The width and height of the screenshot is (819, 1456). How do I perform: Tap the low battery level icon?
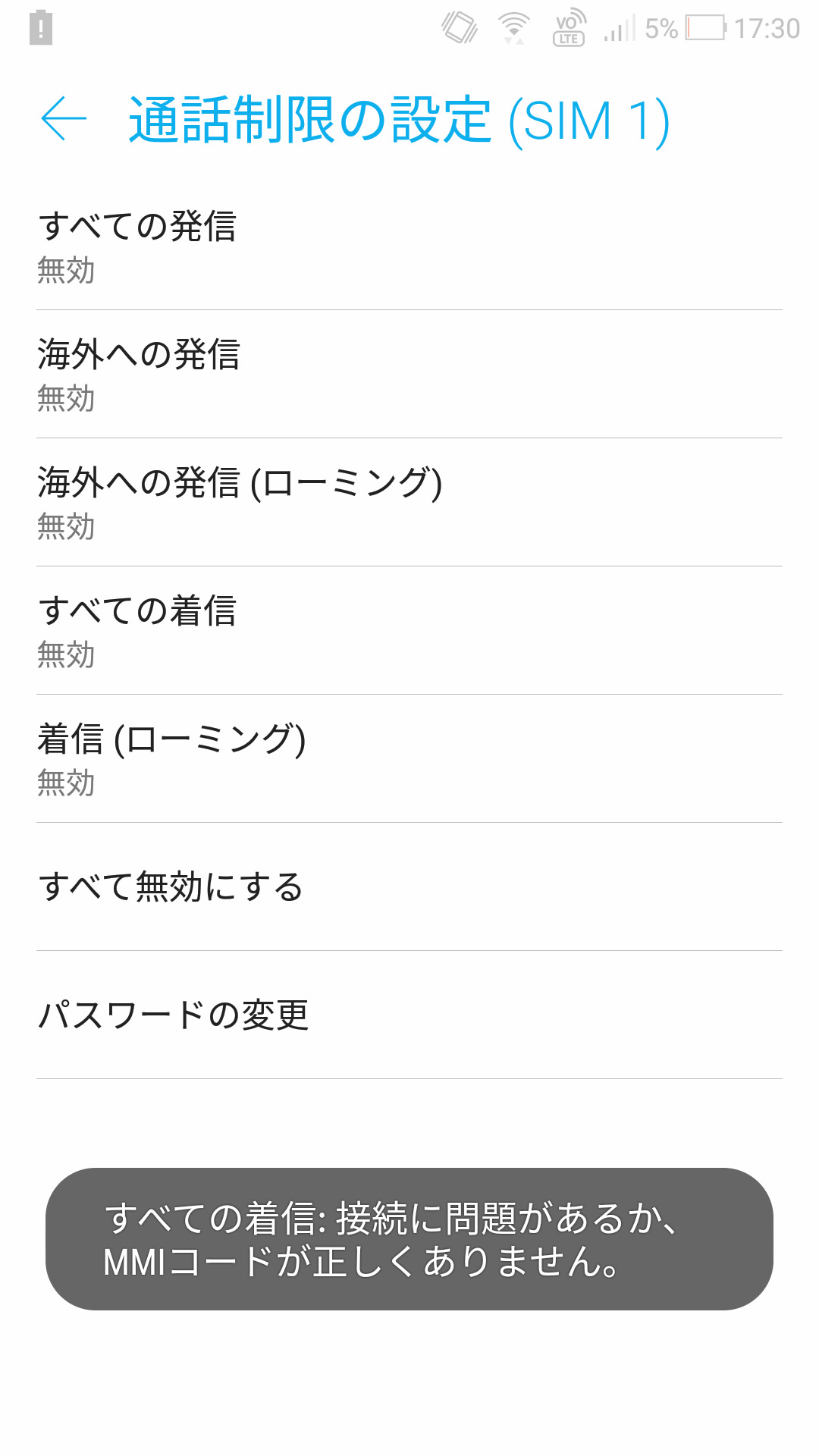pos(706,29)
